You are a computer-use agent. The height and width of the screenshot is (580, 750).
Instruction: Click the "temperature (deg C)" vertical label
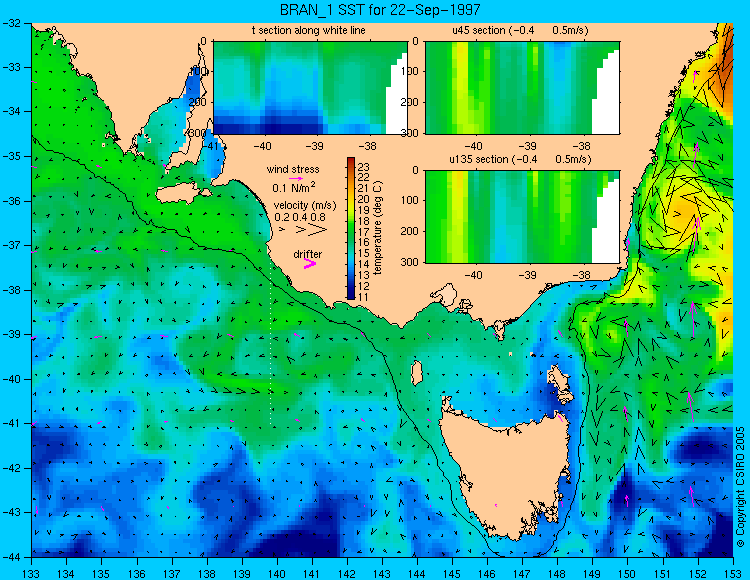click(x=378, y=228)
